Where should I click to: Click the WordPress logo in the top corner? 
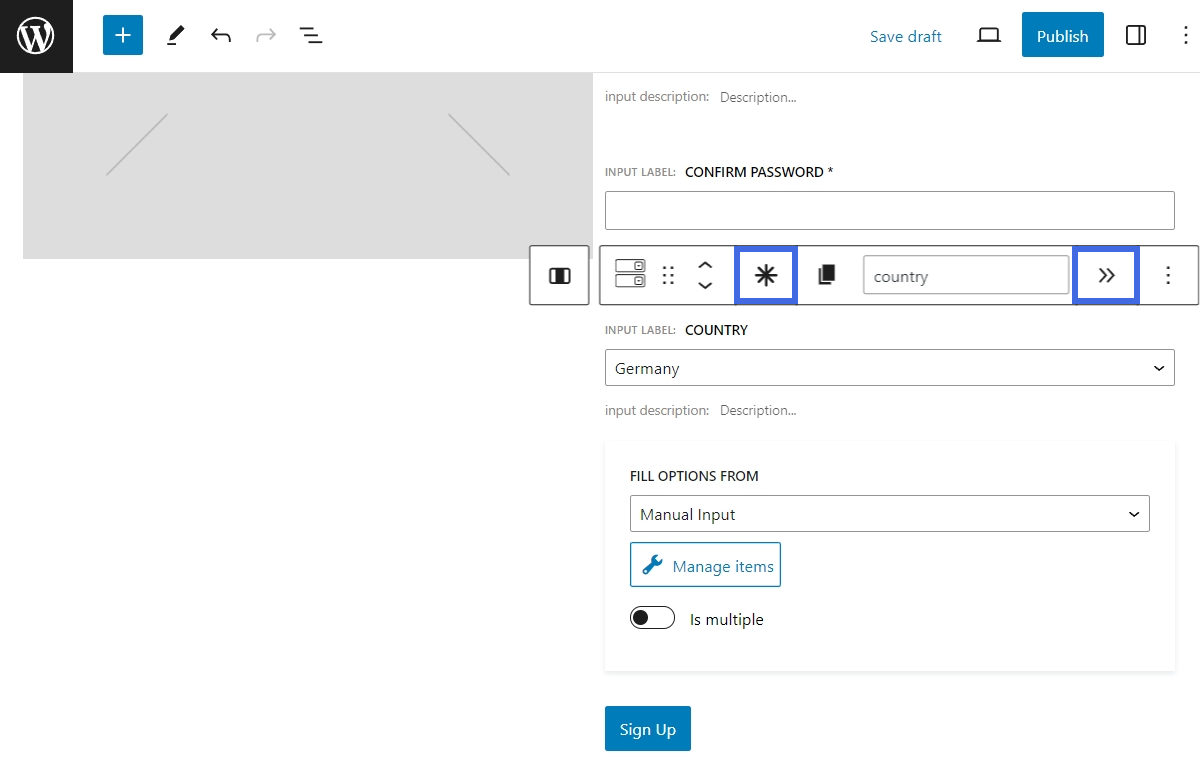(36, 35)
